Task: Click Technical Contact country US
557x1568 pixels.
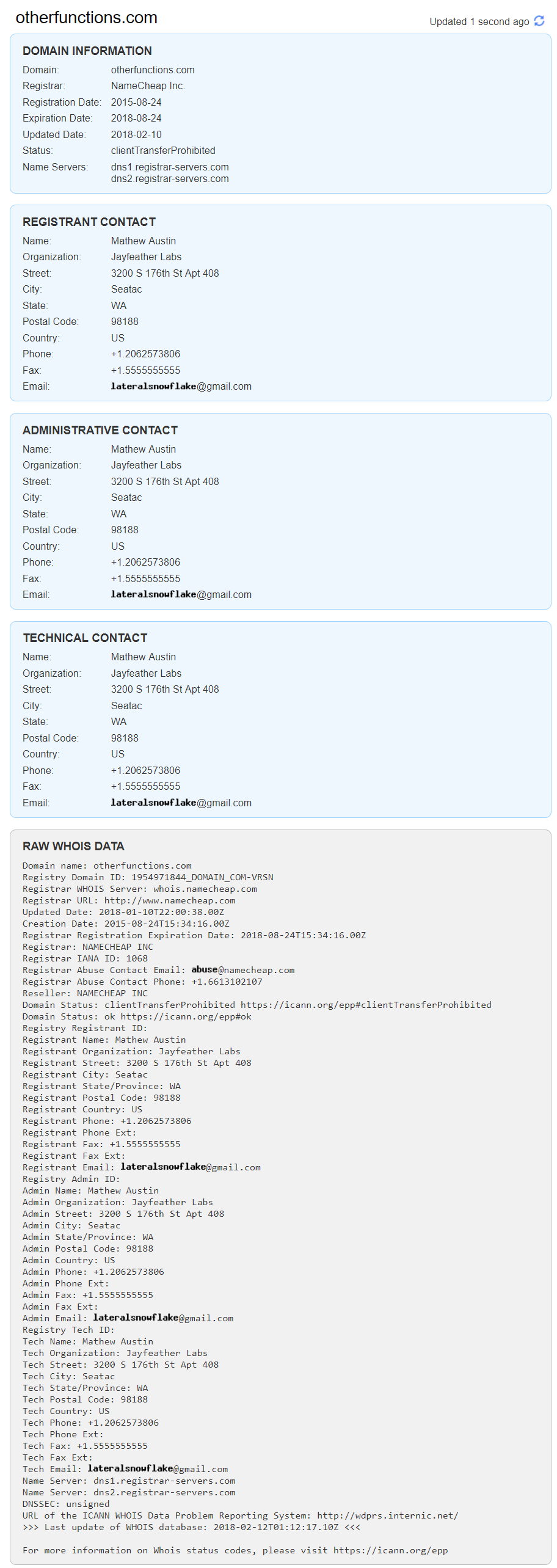Action: [x=117, y=754]
